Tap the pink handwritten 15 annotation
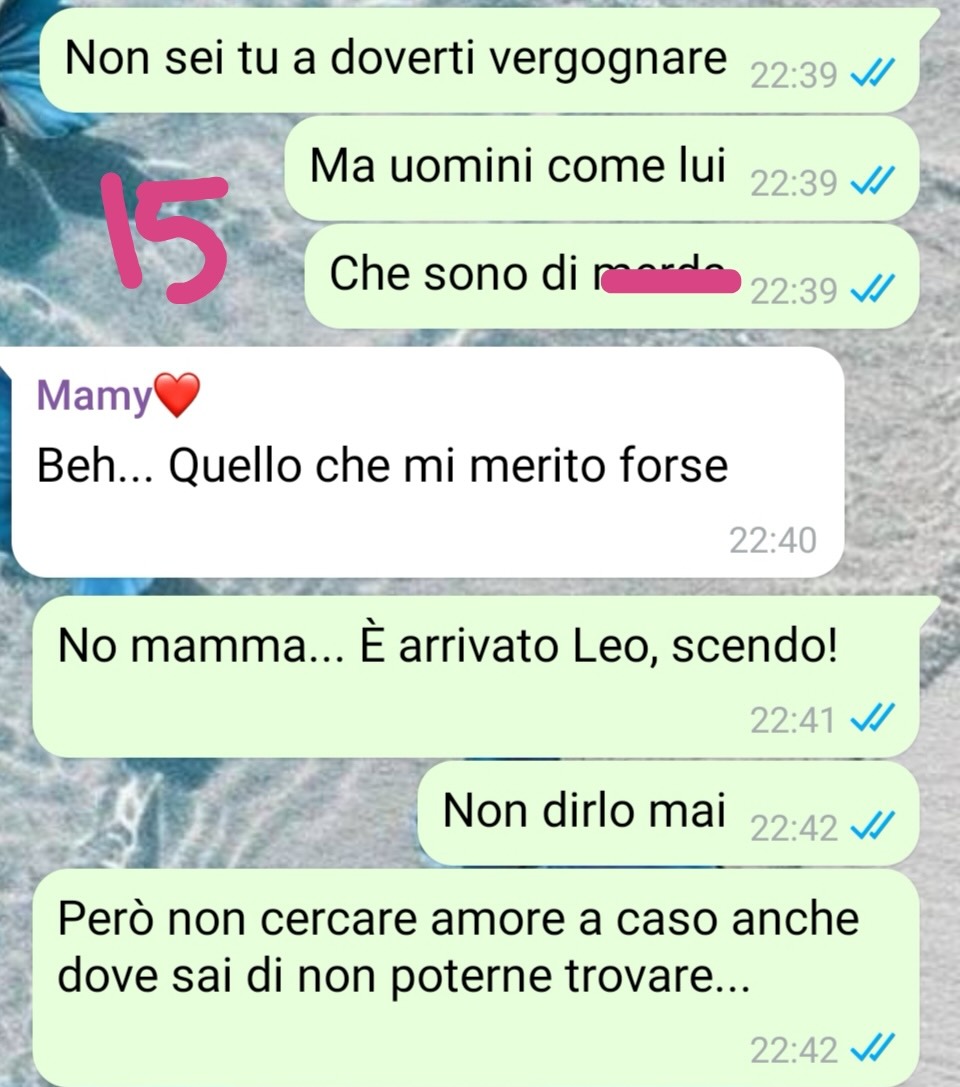 (x=165, y=238)
